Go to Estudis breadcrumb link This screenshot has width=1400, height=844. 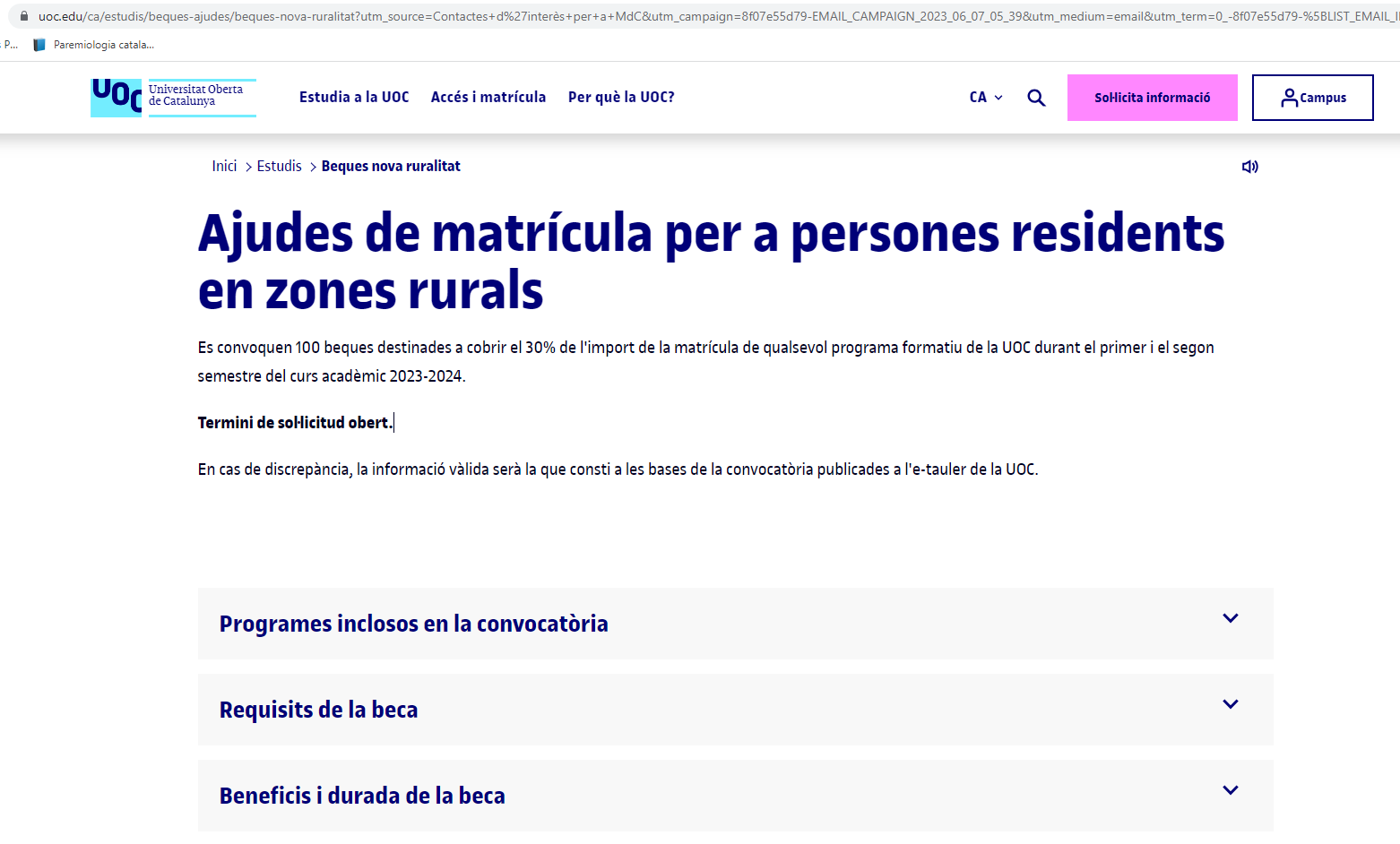279,167
